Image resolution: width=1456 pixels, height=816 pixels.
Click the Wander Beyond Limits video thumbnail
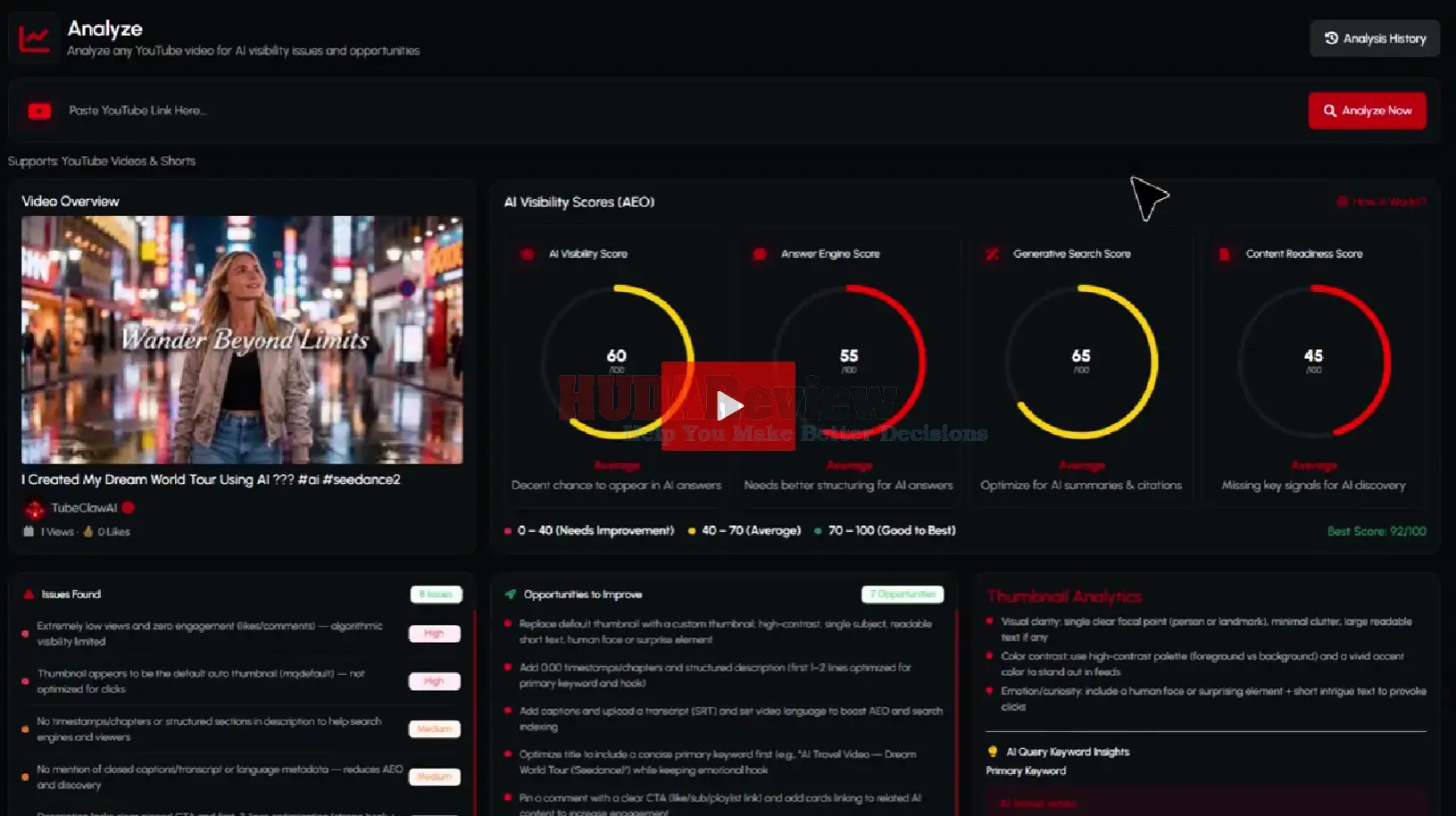point(242,339)
